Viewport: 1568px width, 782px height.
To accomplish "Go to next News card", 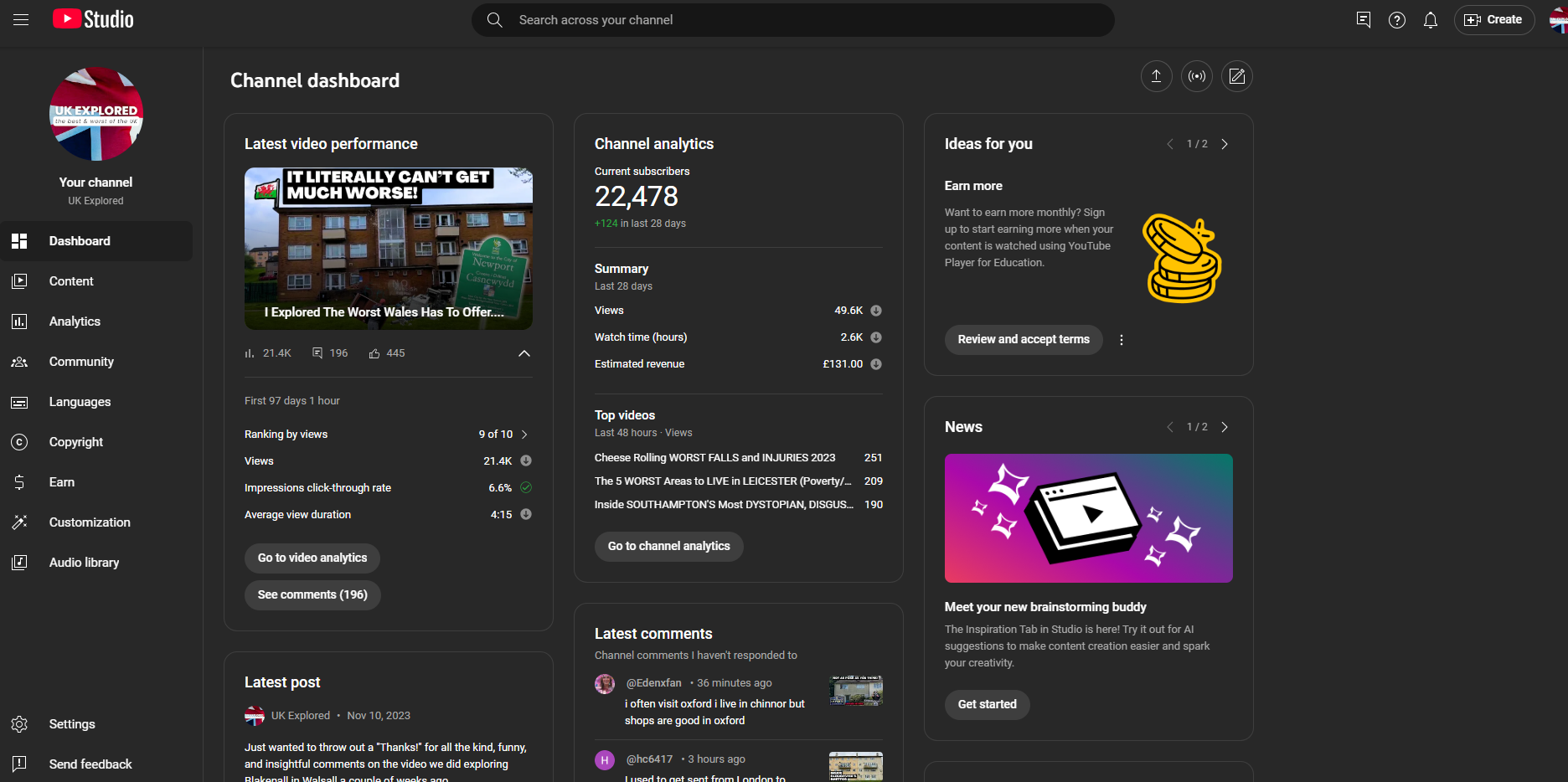I will tap(1225, 427).
